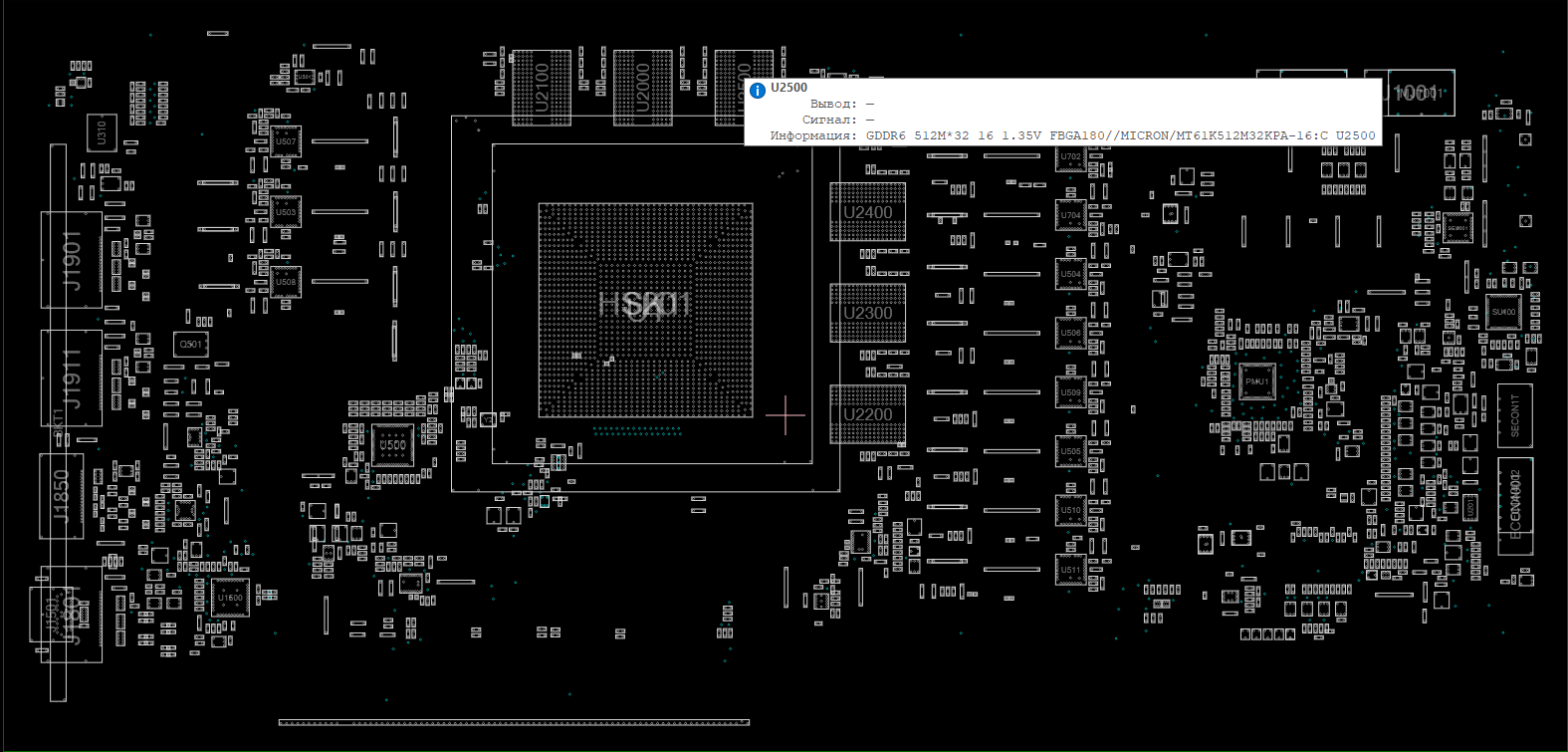The height and width of the screenshot is (752, 1568).
Task: Click the U500 chip
Action: pos(392,445)
